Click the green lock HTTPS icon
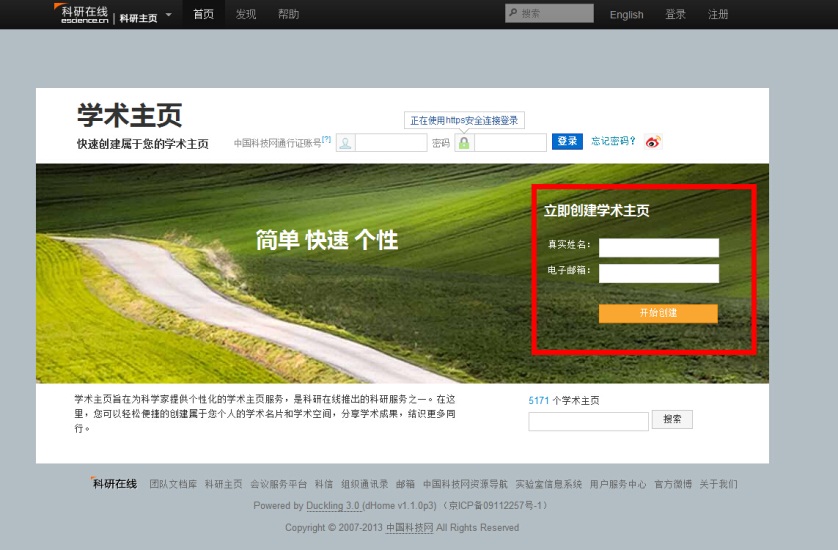 point(464,143)
